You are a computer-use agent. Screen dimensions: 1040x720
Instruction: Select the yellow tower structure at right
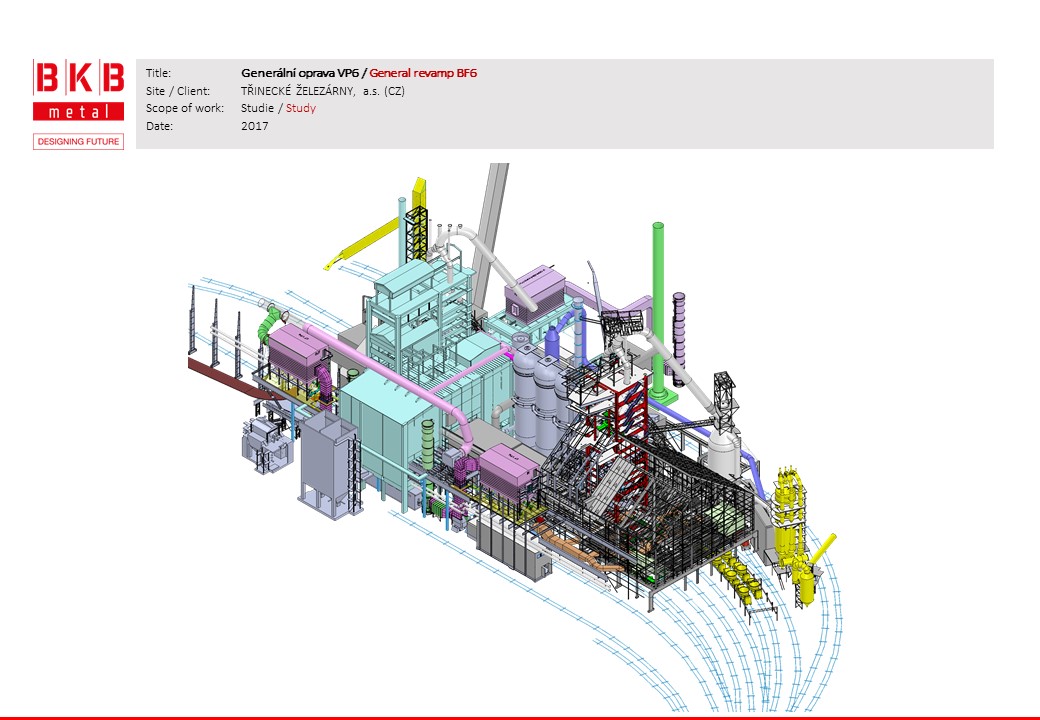[790, 520]
